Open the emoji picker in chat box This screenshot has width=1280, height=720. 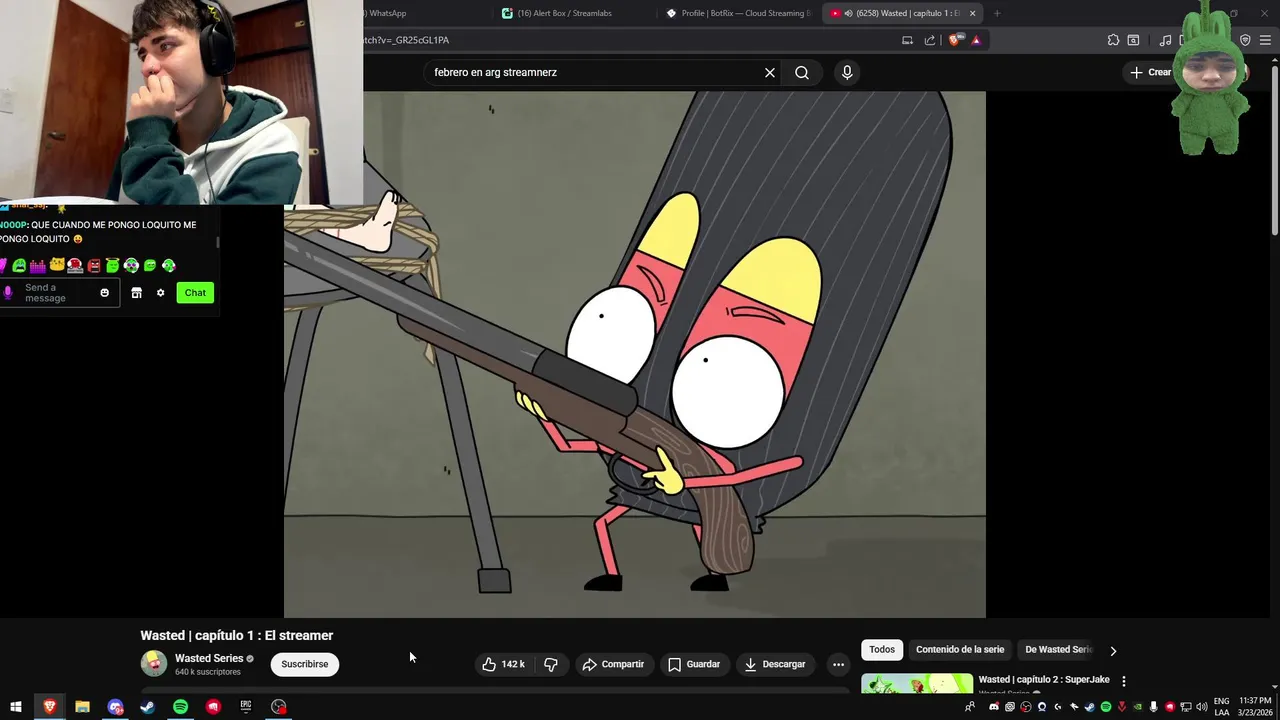[x=104, y=293]
